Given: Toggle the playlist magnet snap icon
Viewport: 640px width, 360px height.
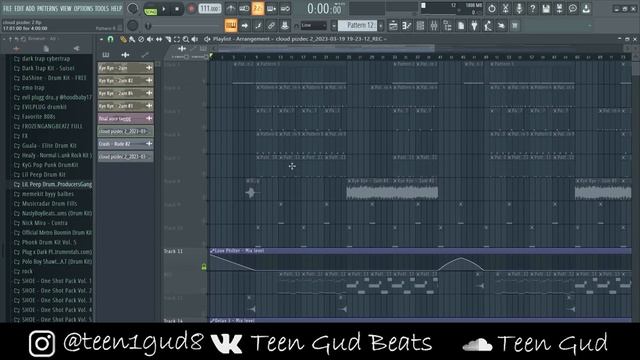Looking at the screenshot, I should (111, 39).
